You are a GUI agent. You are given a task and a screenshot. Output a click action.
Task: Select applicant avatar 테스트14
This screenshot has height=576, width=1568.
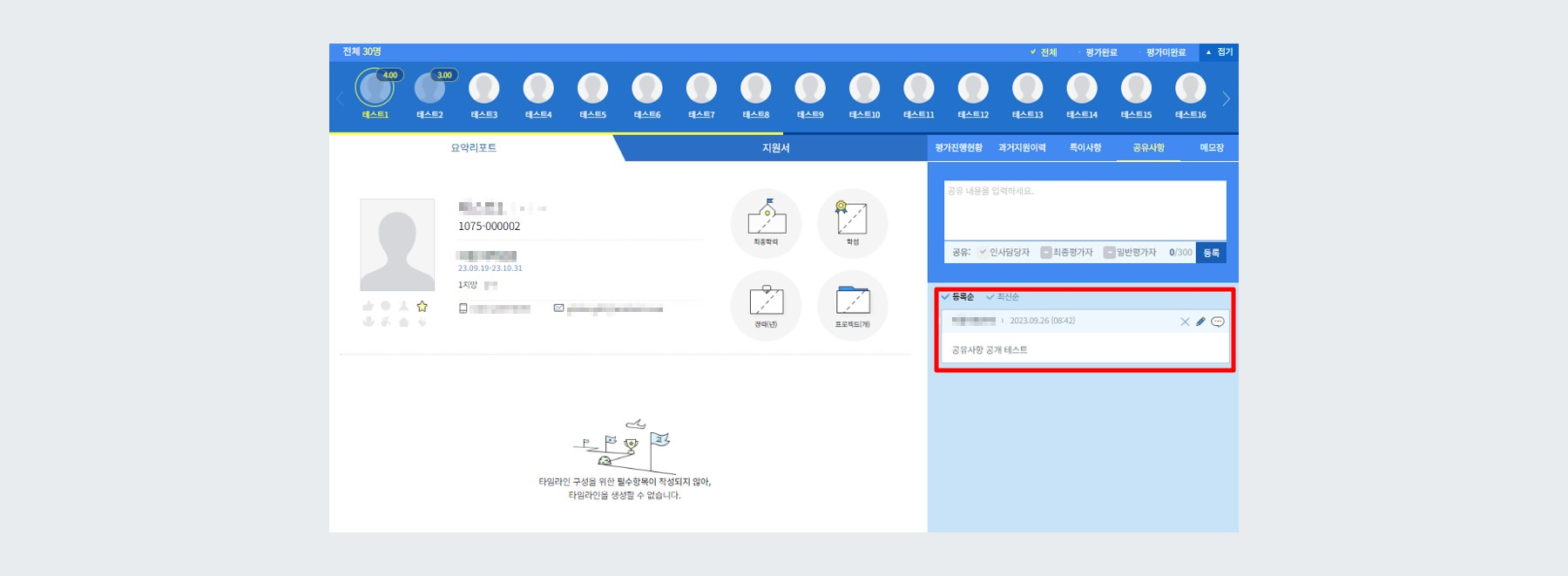click(x=1082, y=88)
